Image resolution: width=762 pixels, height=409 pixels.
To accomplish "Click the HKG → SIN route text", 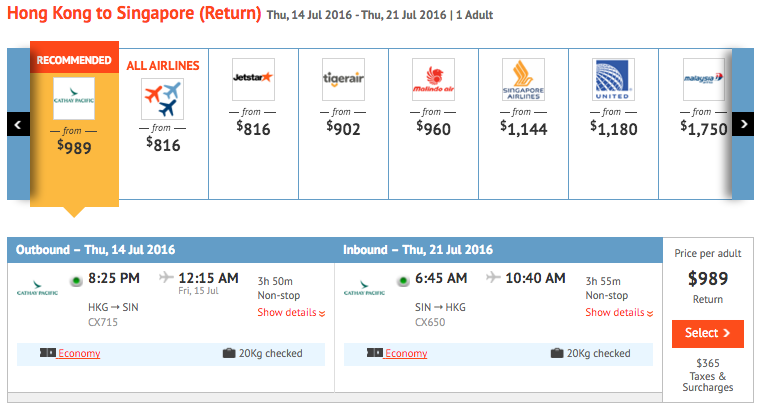I will (x=113, y=307).
